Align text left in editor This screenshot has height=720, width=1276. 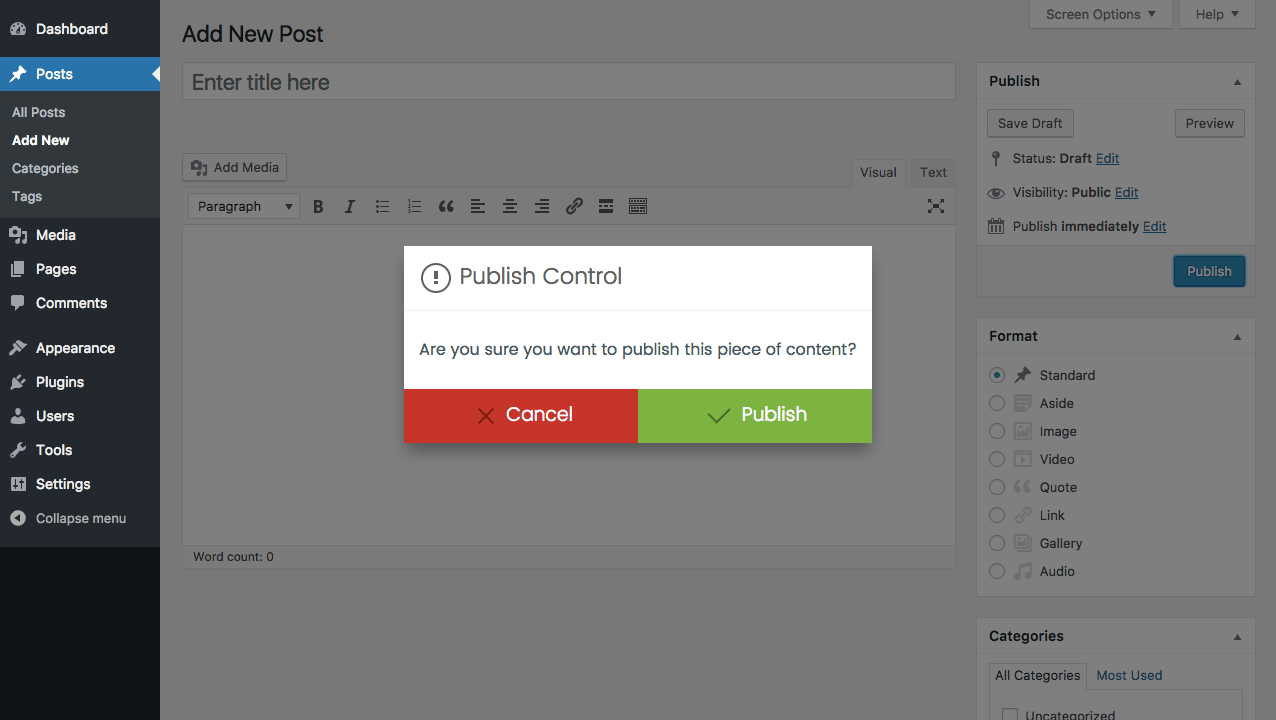coord(478,206)
